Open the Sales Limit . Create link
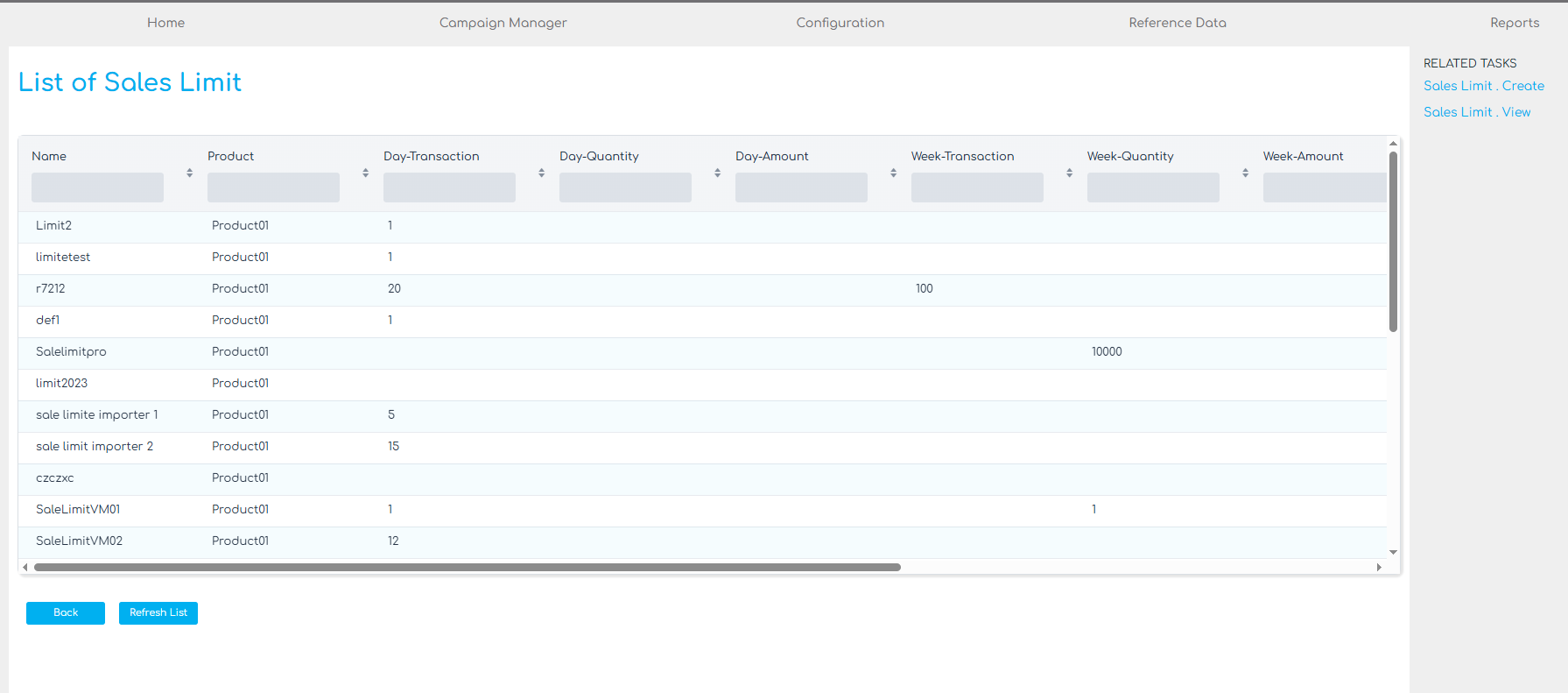The width and height of the screenshot is (1568, 693). [1483, 86]
